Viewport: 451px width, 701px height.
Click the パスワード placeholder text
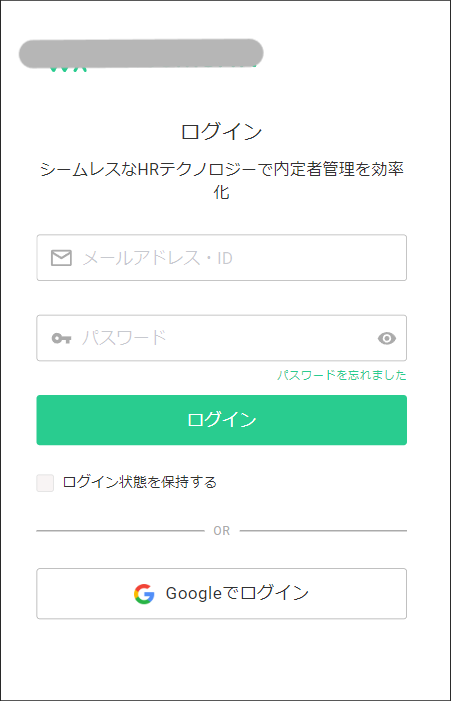click(x=124, y=338)
